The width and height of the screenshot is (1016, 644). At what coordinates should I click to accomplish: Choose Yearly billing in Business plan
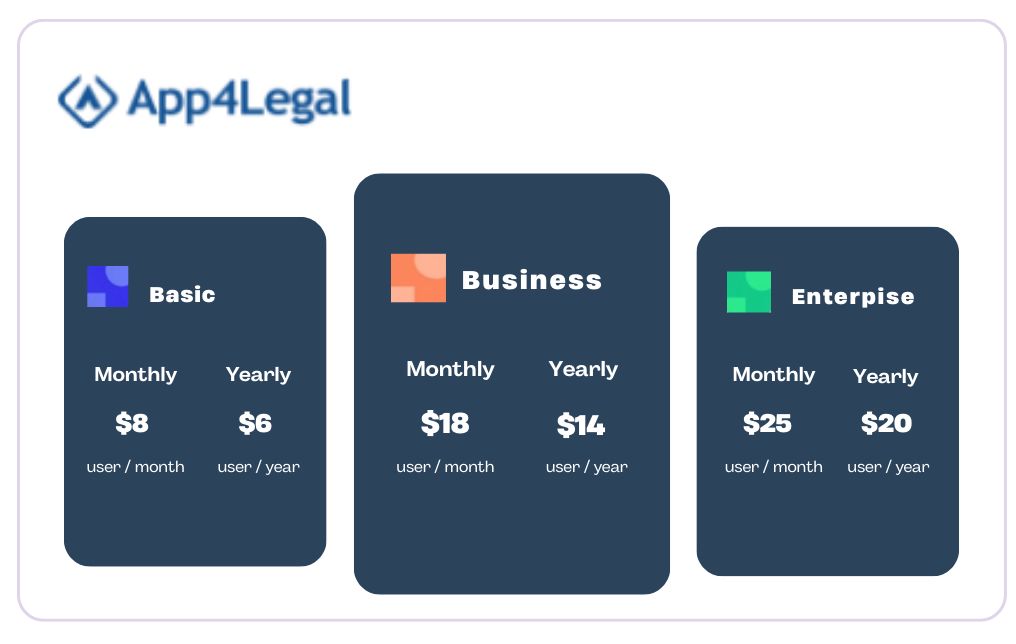tap(583, 369)
